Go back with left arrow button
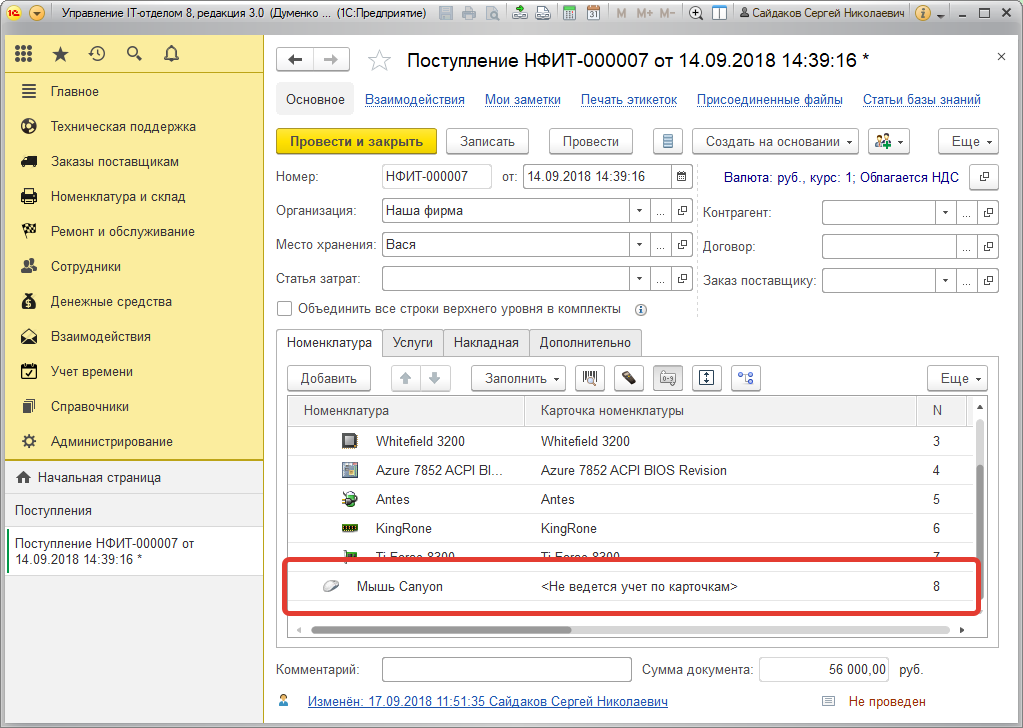The image size is (1023, 728). click(x=295, y=60)
